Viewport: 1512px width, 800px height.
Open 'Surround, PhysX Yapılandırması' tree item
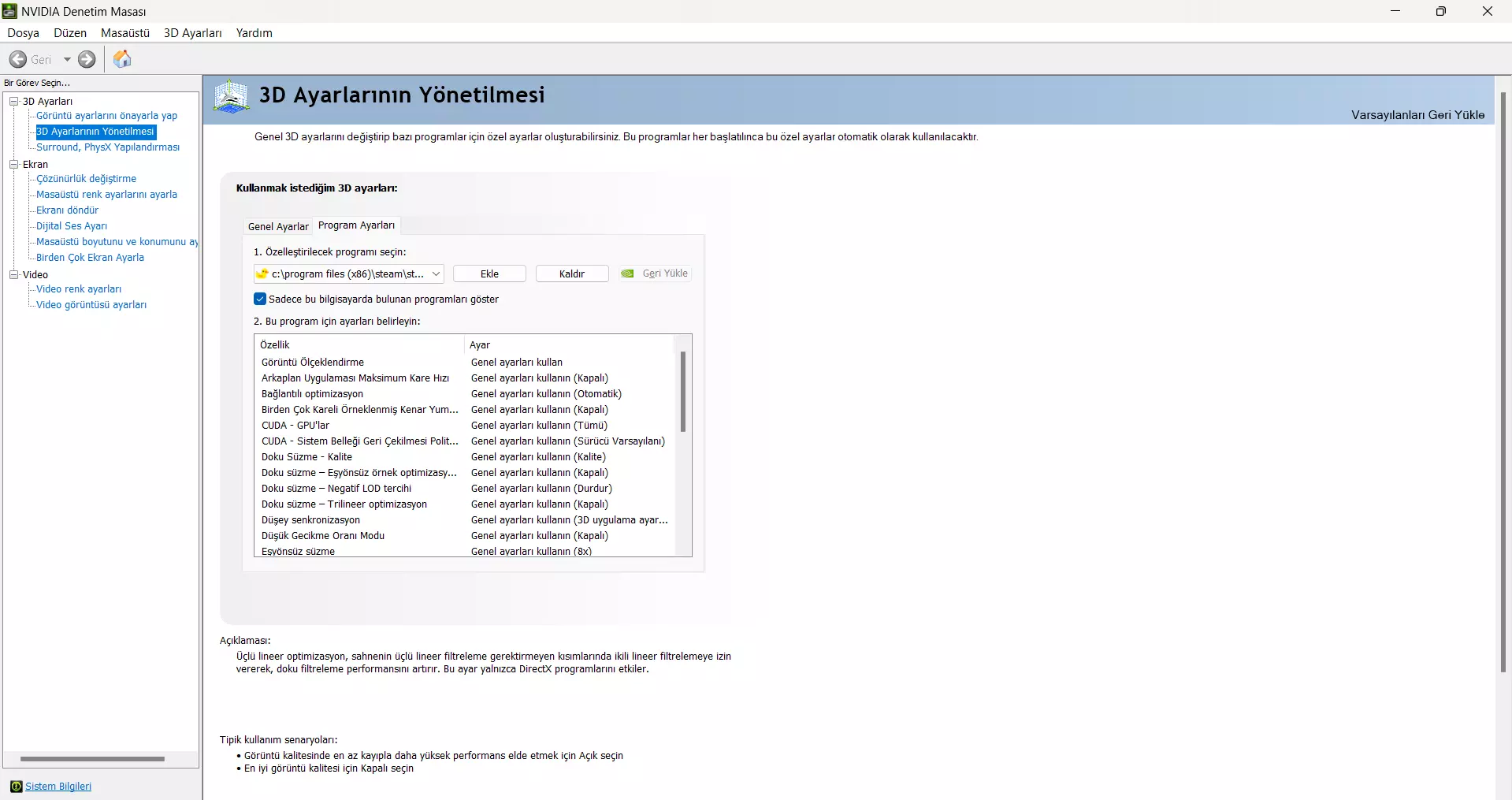[x=108, y=147]
